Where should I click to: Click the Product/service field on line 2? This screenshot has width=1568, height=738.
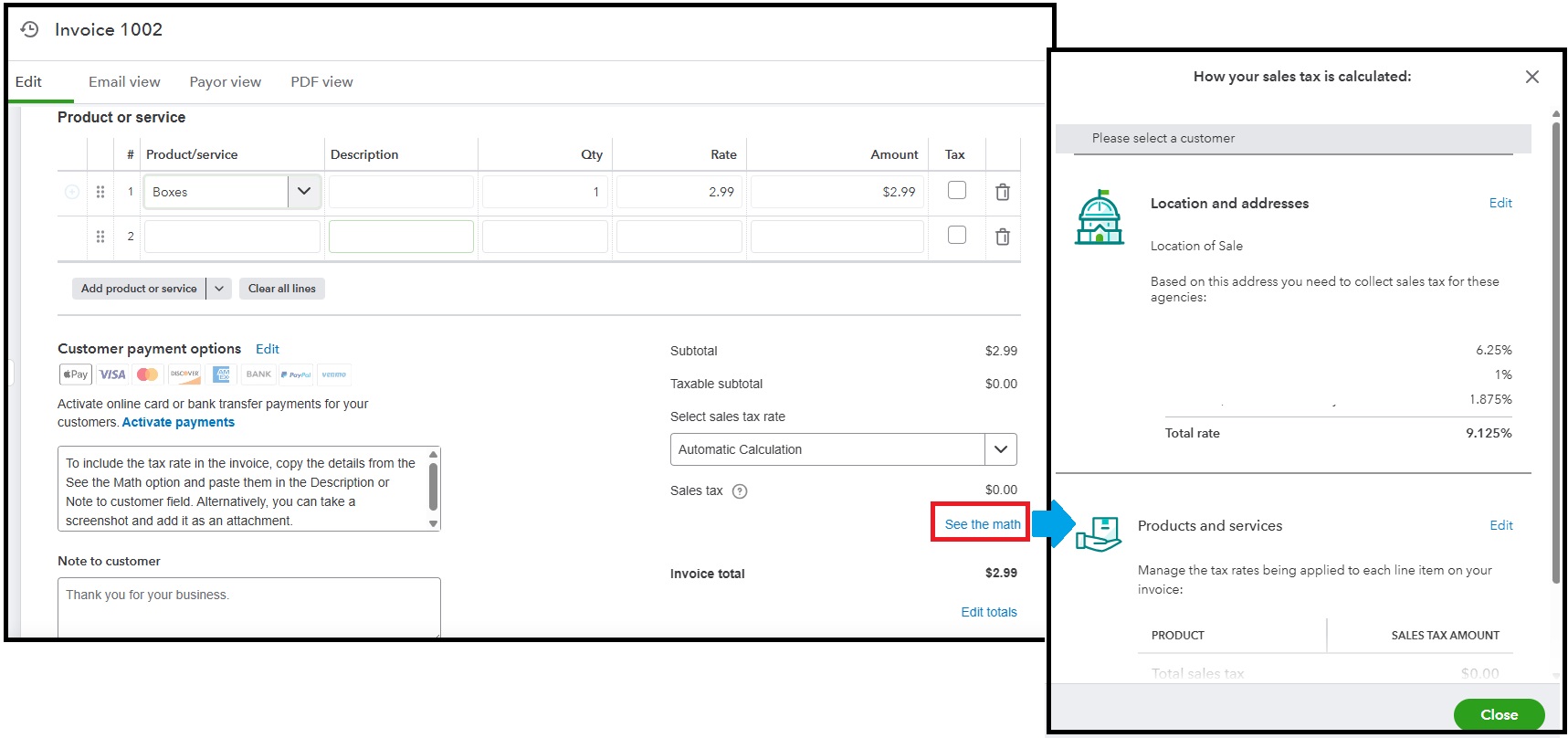[x=232, y=237]
